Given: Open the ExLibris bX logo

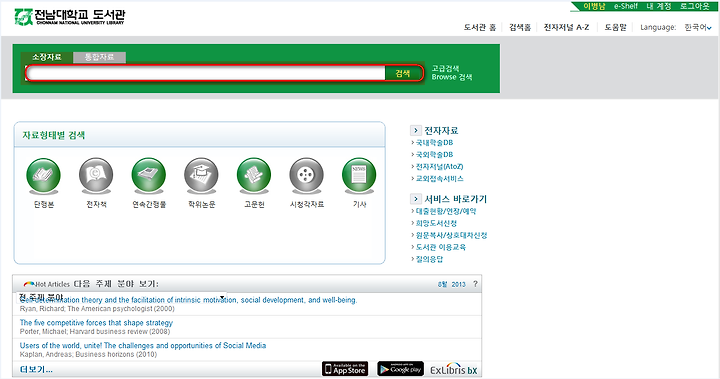Looking at the screenshot, I should point(453,369).
